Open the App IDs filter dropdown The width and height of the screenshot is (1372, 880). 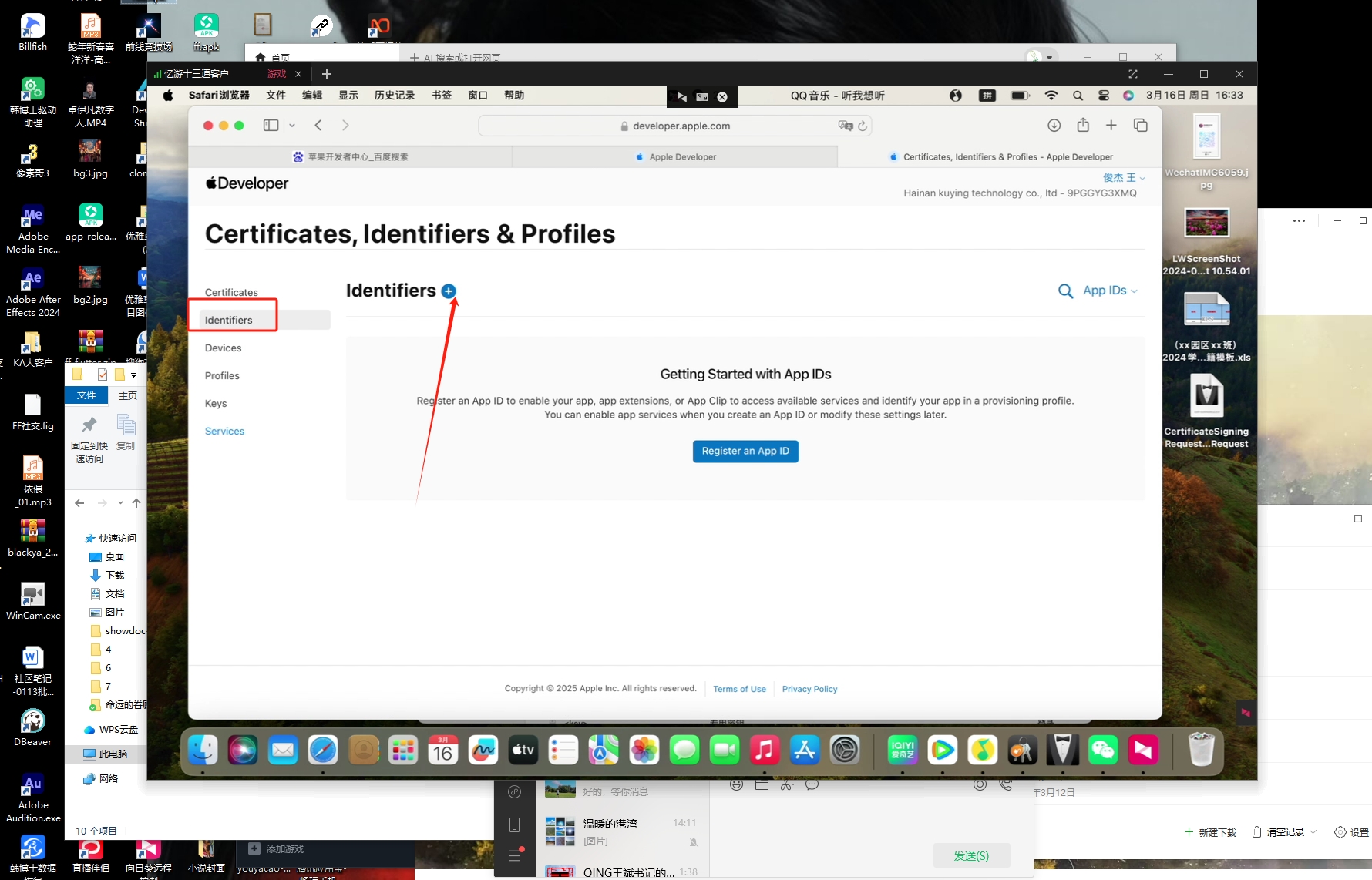pyautogui.click(x=1110, y=291)
